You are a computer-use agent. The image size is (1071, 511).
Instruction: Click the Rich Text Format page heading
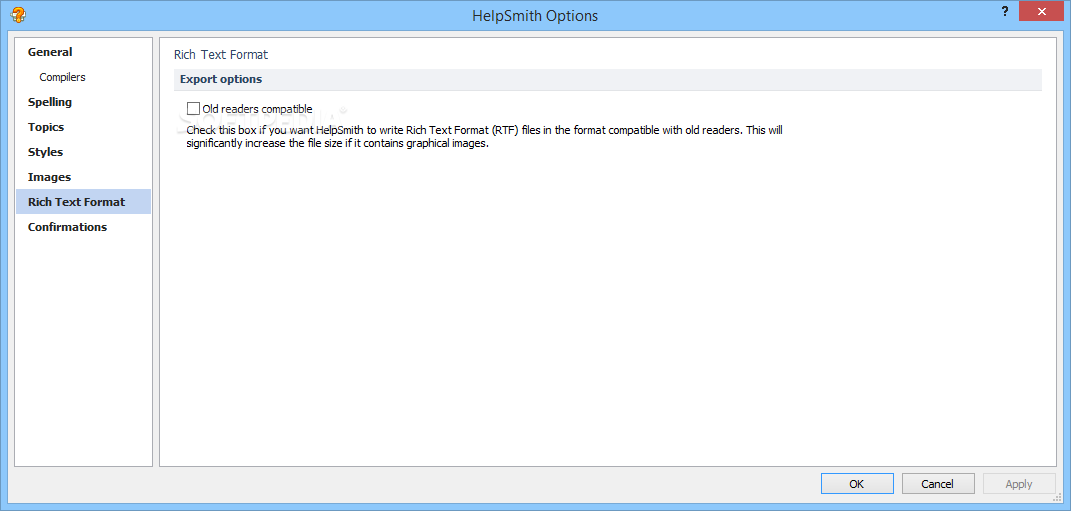(221, 55)
